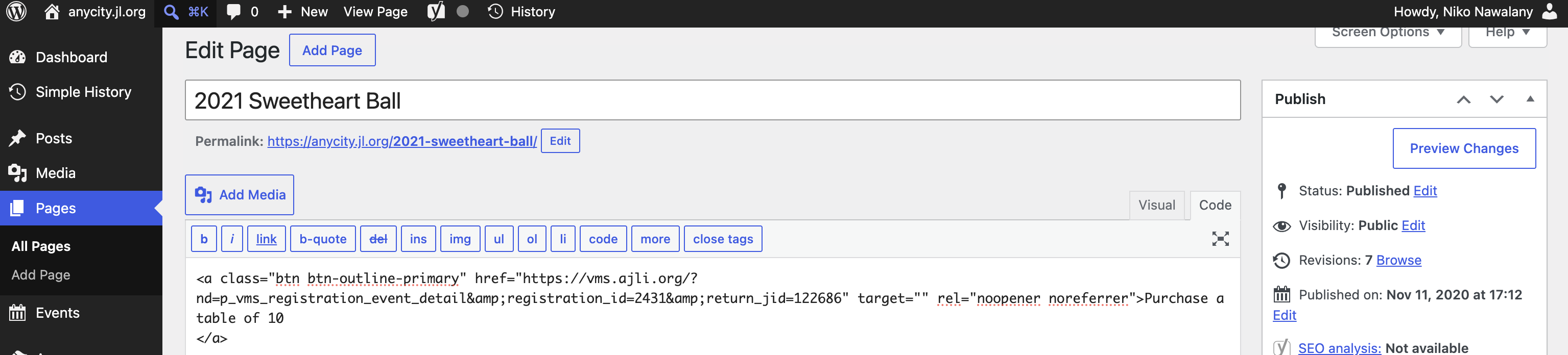Move Publish panel up with chevron
1568x355 pixels.
tap(1463, 99)
